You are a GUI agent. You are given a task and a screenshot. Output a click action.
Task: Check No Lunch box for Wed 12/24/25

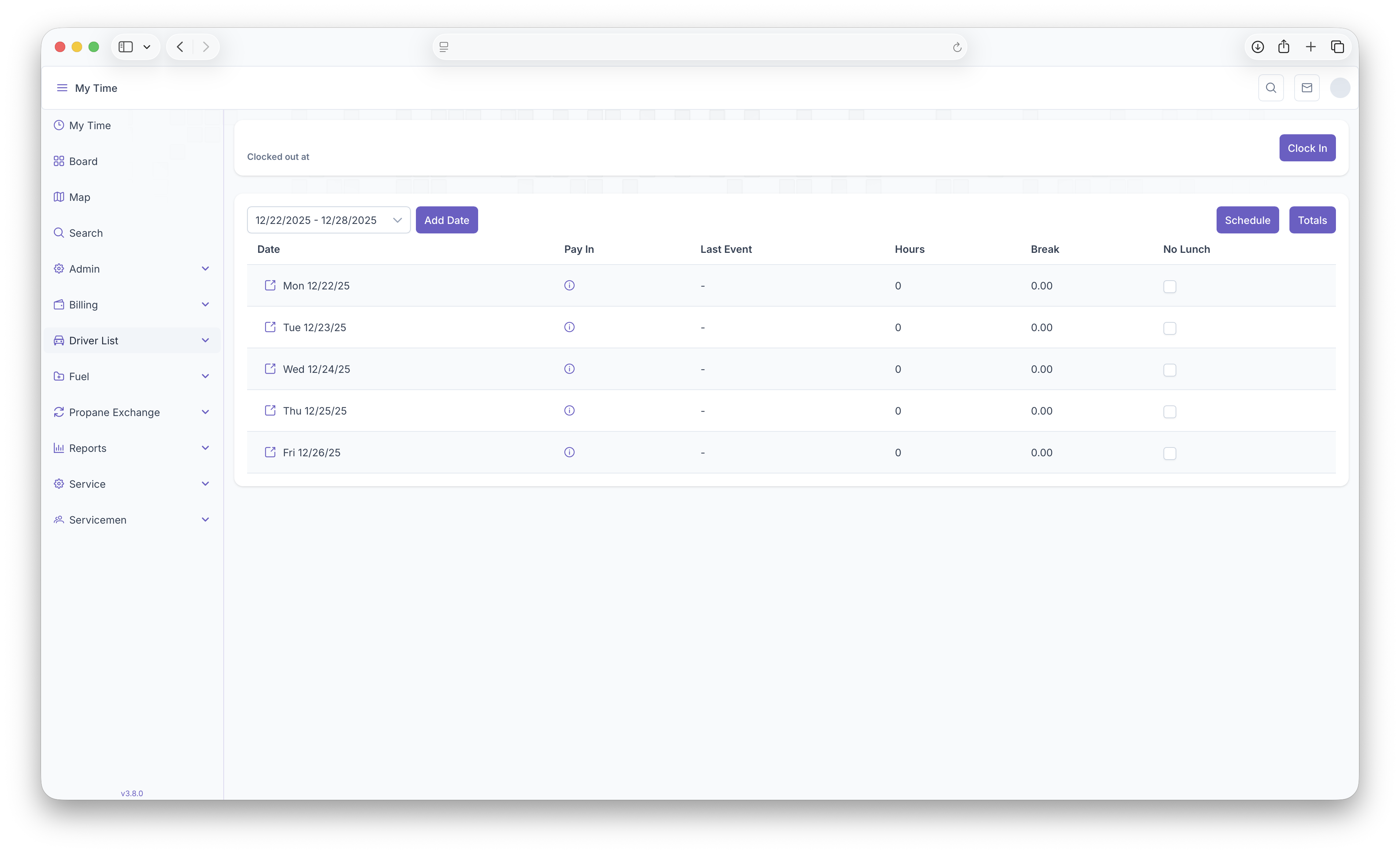1169,370
